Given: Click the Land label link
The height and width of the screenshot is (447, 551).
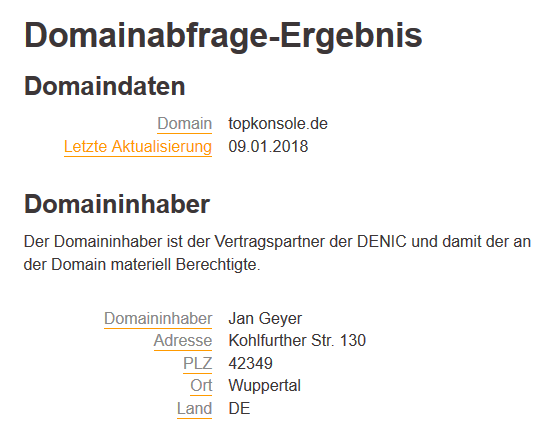Looking at the screenshot, I should coord(194,408).
